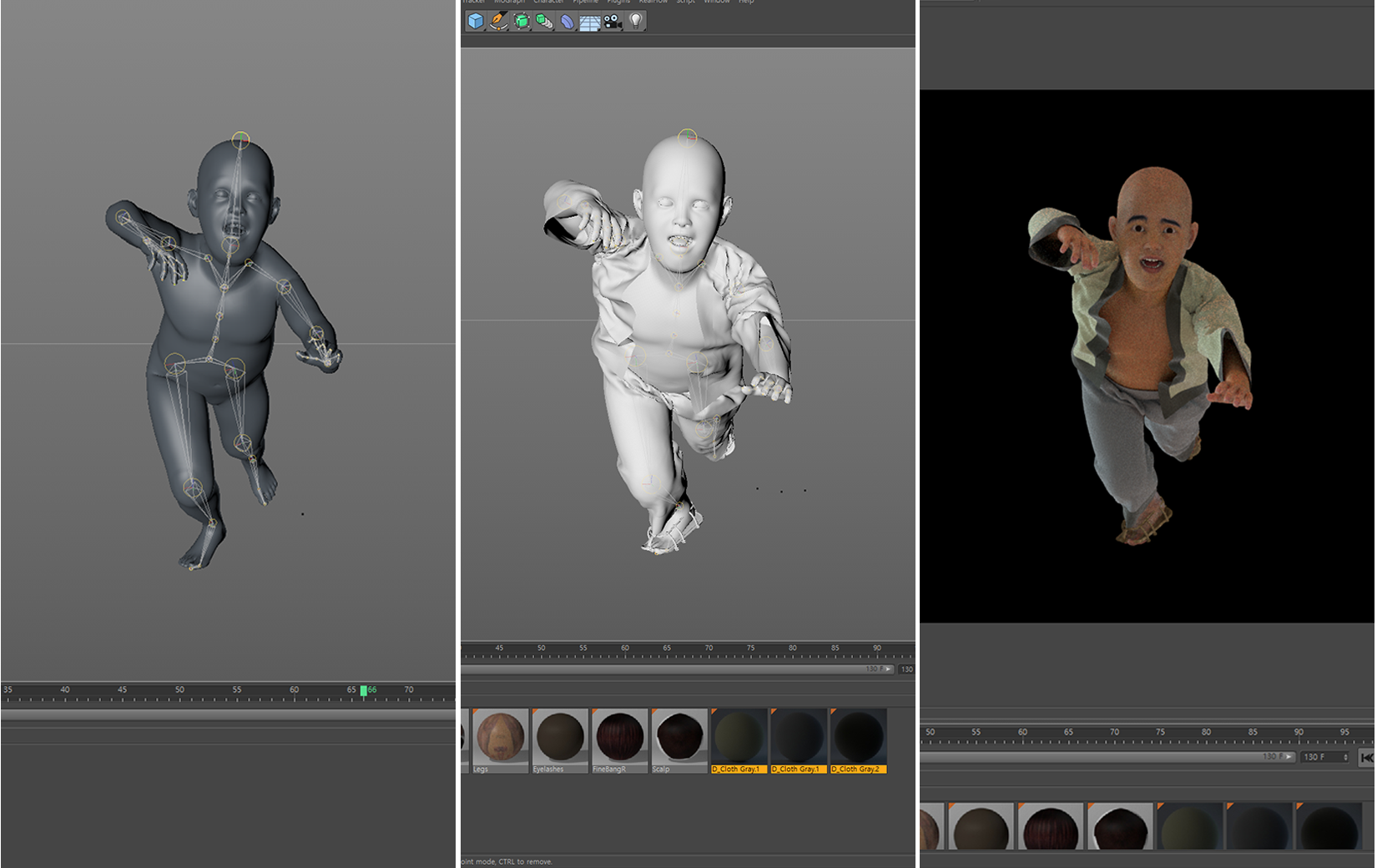Click the right panel's '130 F' end frame field

click(1325, 757)
